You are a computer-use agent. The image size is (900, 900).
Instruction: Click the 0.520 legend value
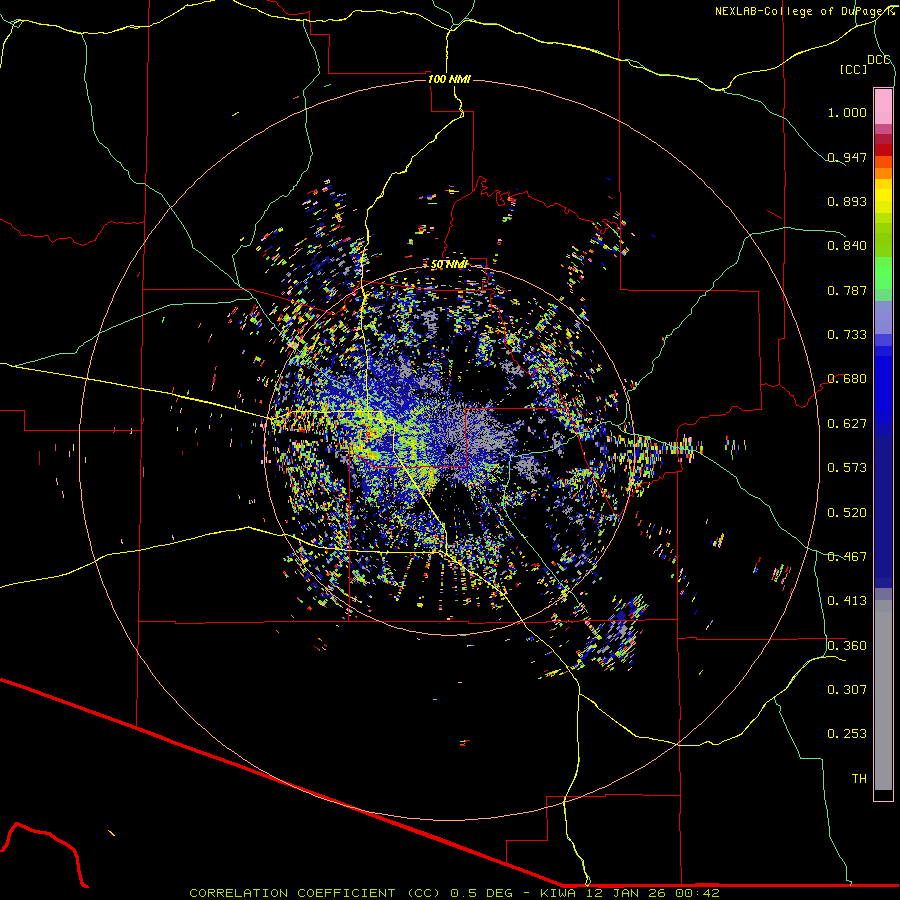point(847,513)
